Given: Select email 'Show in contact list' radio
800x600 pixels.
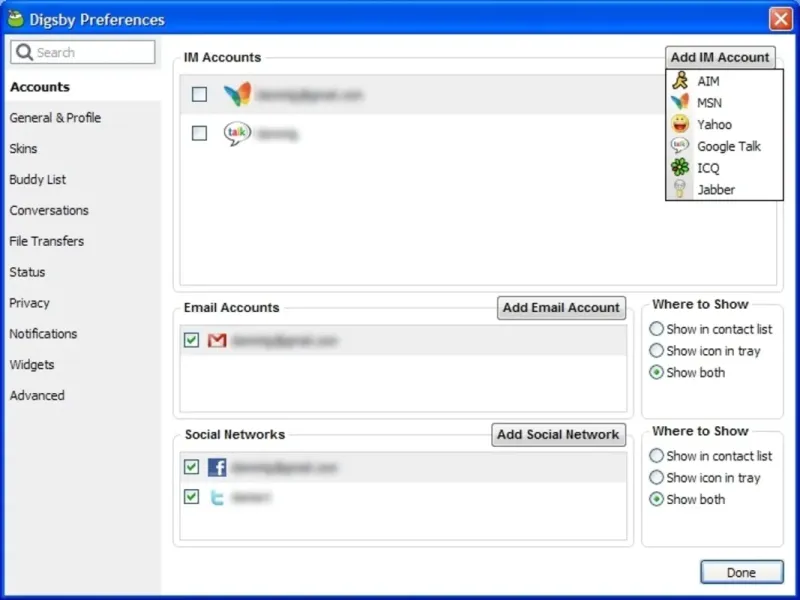Looking at the screenshot, I should coord(656,329).
